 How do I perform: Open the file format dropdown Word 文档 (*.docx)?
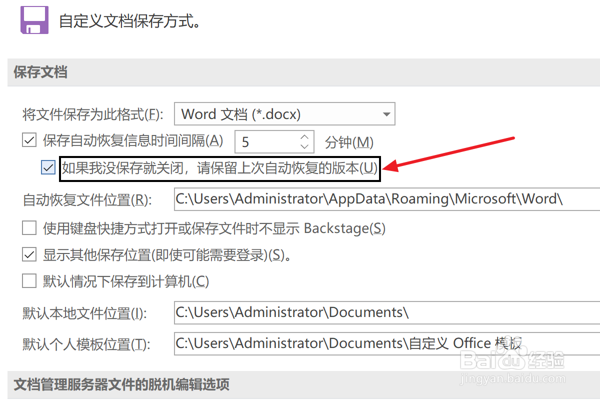285,114
